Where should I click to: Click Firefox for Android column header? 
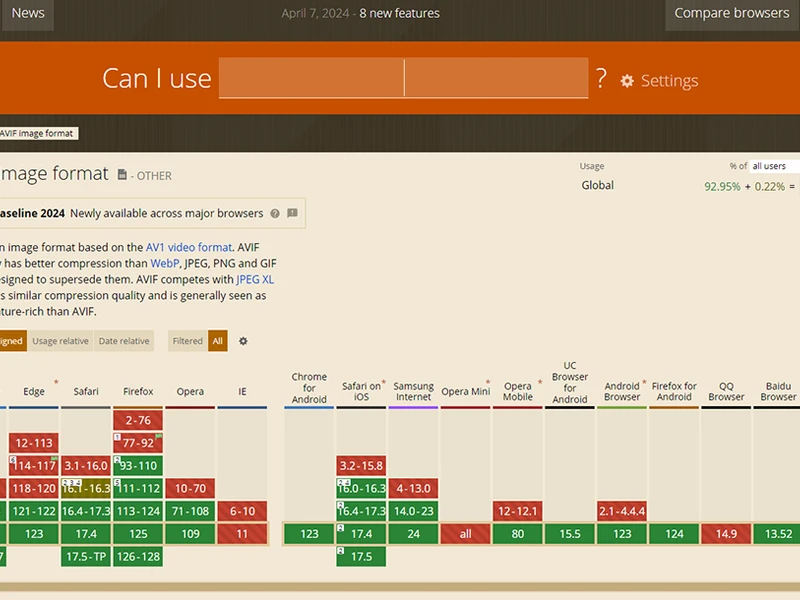pyautogui.click(x=674, y=391)
